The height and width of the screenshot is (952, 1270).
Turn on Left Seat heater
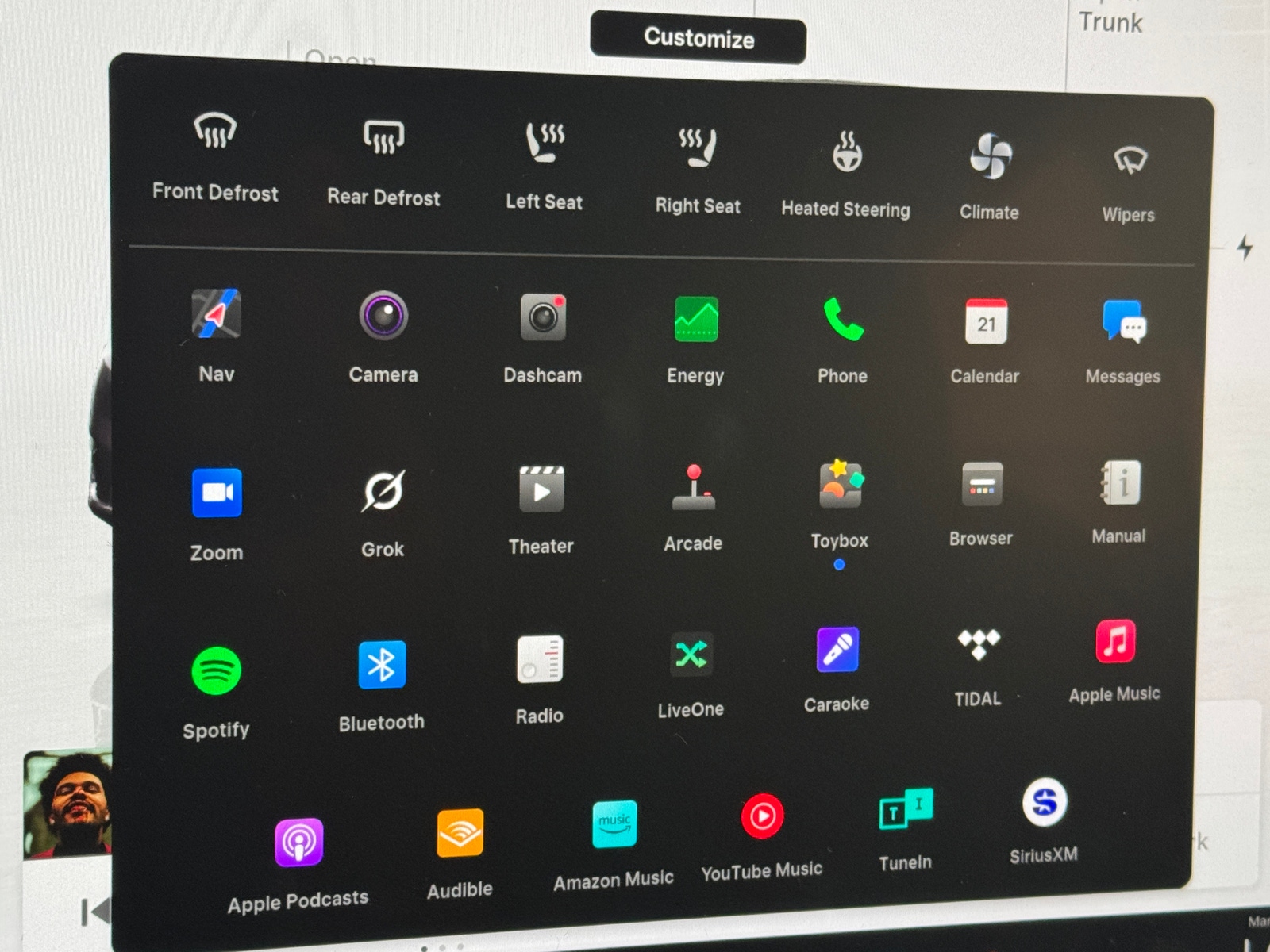click(545, 143)
